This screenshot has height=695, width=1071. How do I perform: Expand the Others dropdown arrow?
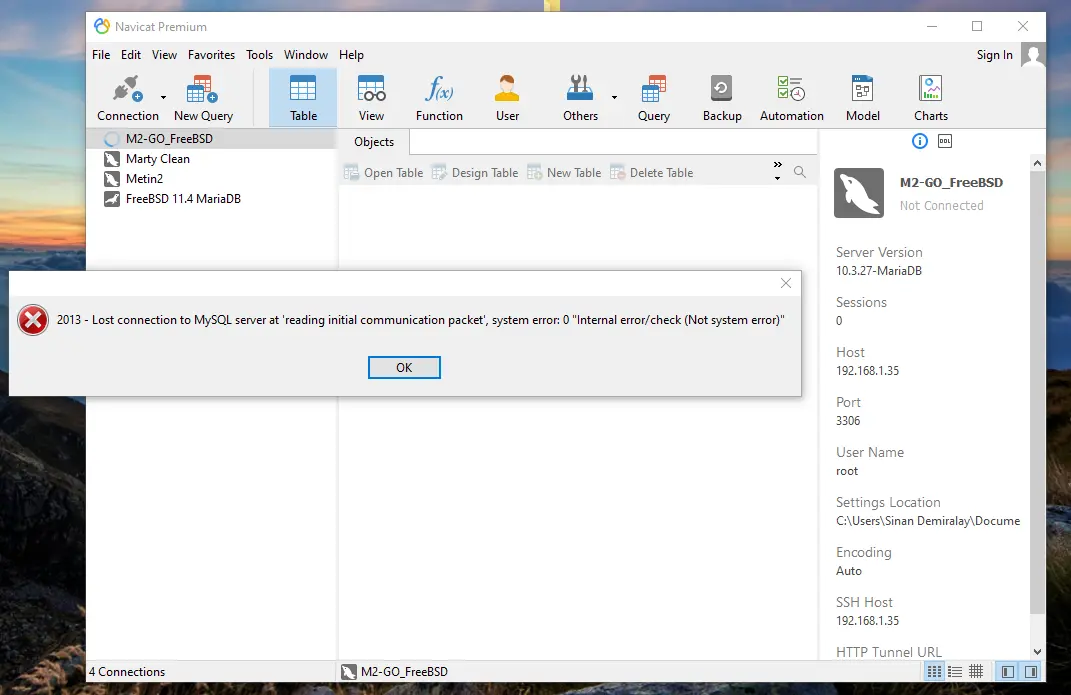pos(614,98)
